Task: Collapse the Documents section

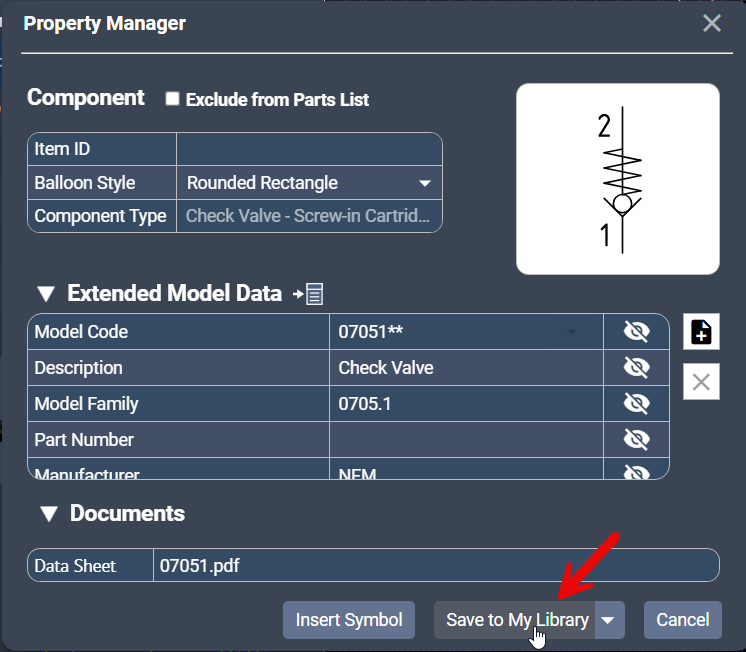Action: 49,514
